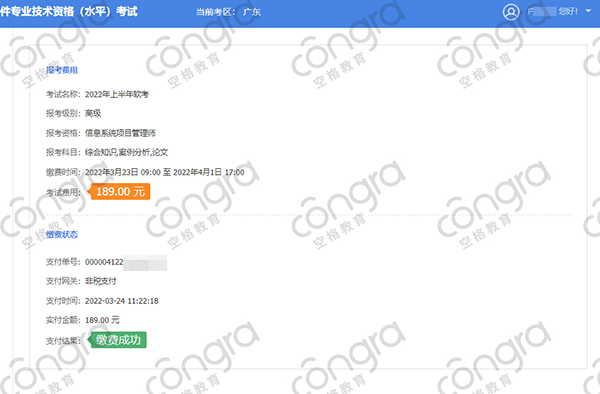Click exam name value 2022年上半年软考

coord(117,94)
